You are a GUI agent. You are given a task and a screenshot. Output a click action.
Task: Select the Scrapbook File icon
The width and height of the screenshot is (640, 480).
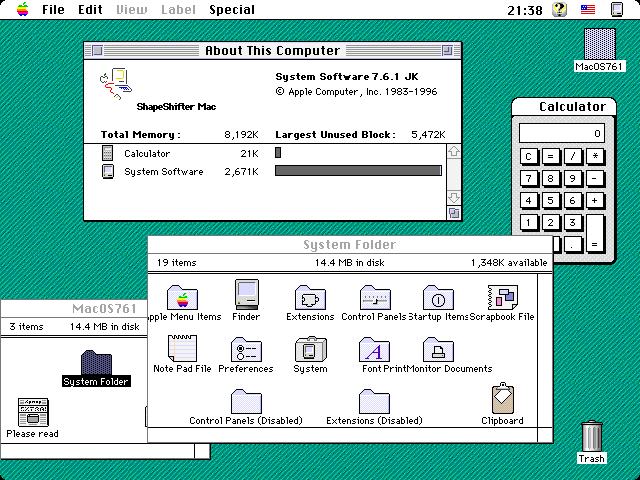point(502,297)
